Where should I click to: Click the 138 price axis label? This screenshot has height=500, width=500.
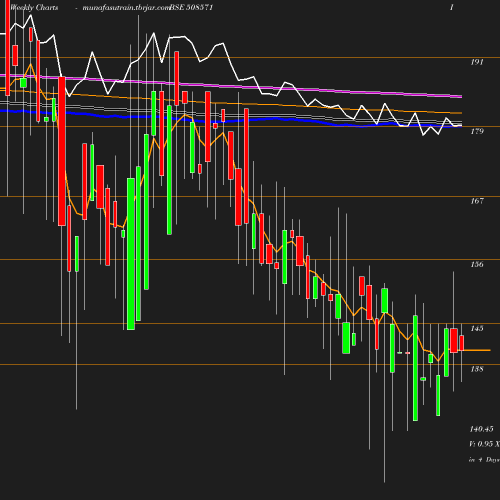pos(477,369)
